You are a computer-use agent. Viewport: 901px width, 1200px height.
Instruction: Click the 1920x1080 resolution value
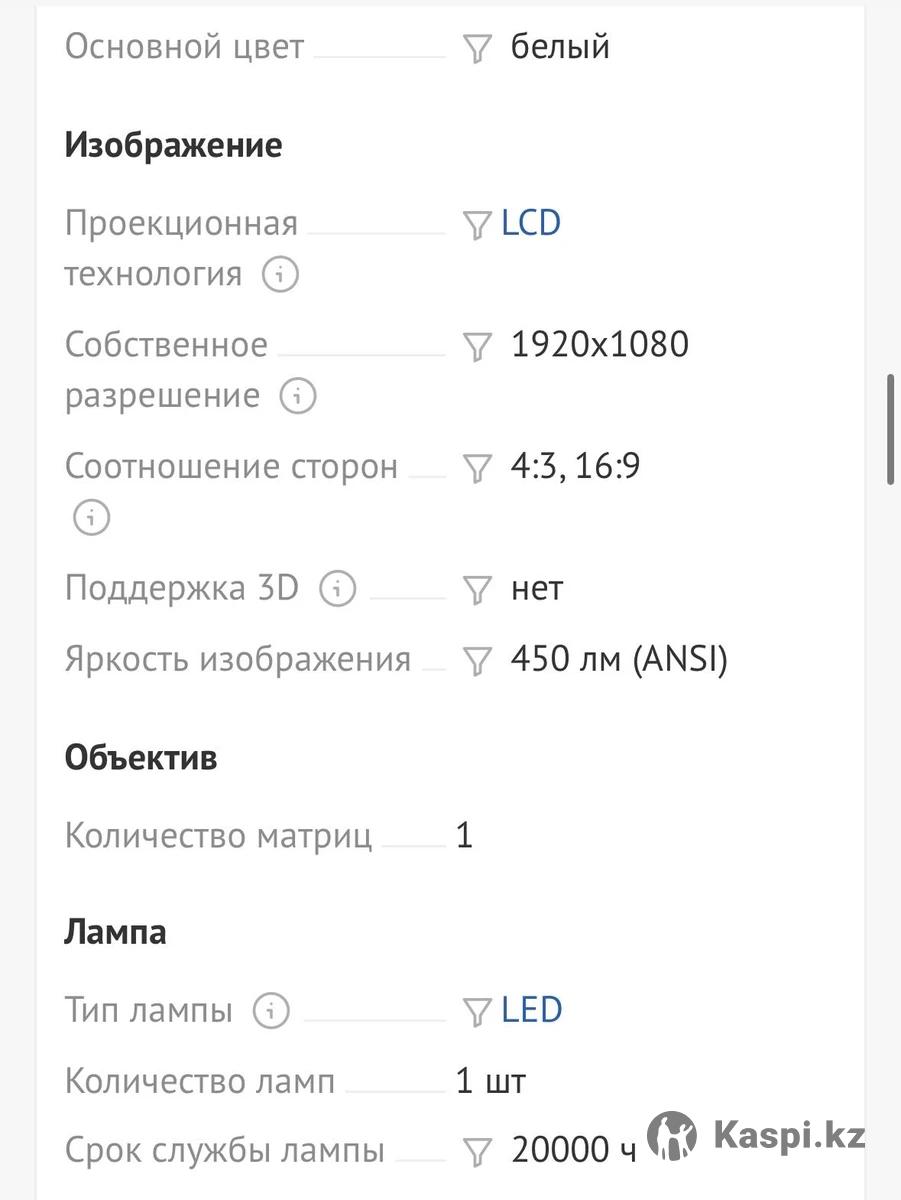[x=599, y=345]
